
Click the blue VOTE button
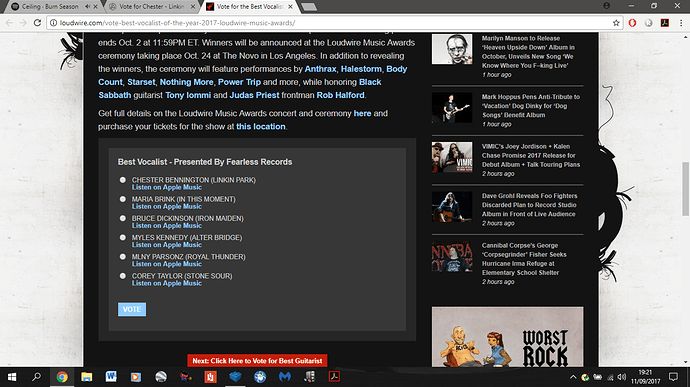(132, 309)
